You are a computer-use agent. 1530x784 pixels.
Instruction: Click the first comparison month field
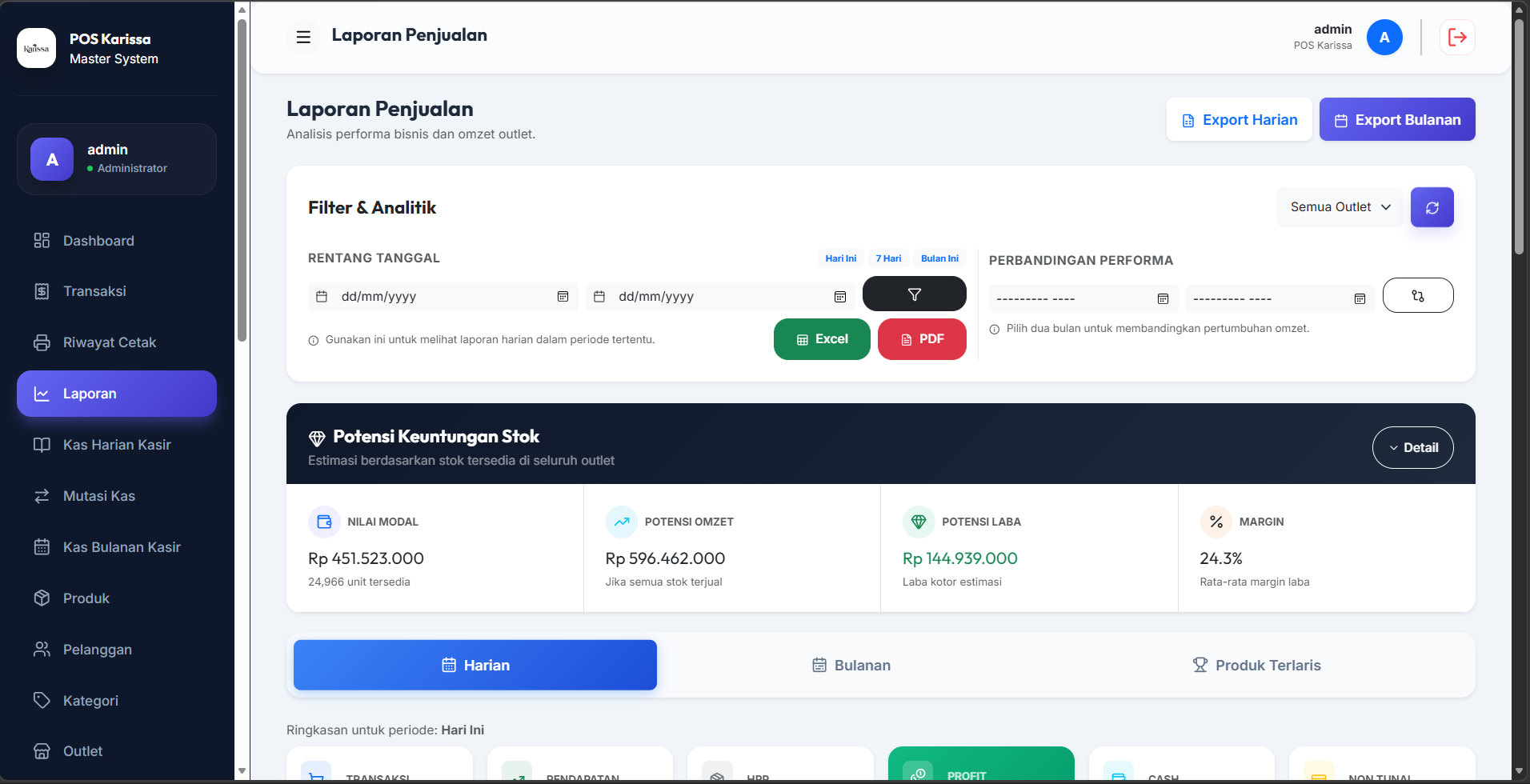tap(1083, 298)
